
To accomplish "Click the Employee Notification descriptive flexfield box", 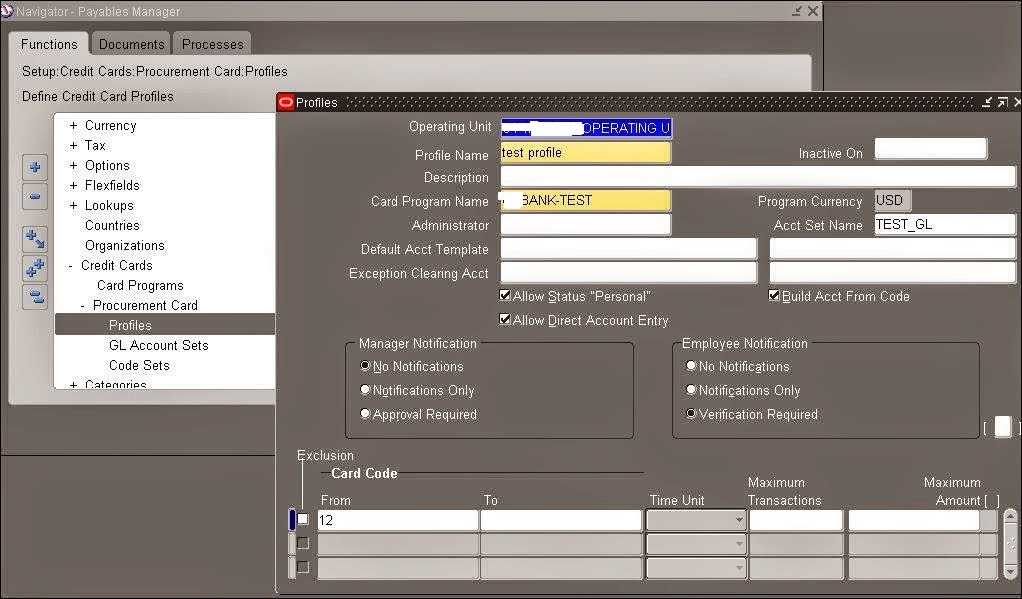I will (1003, 426).
